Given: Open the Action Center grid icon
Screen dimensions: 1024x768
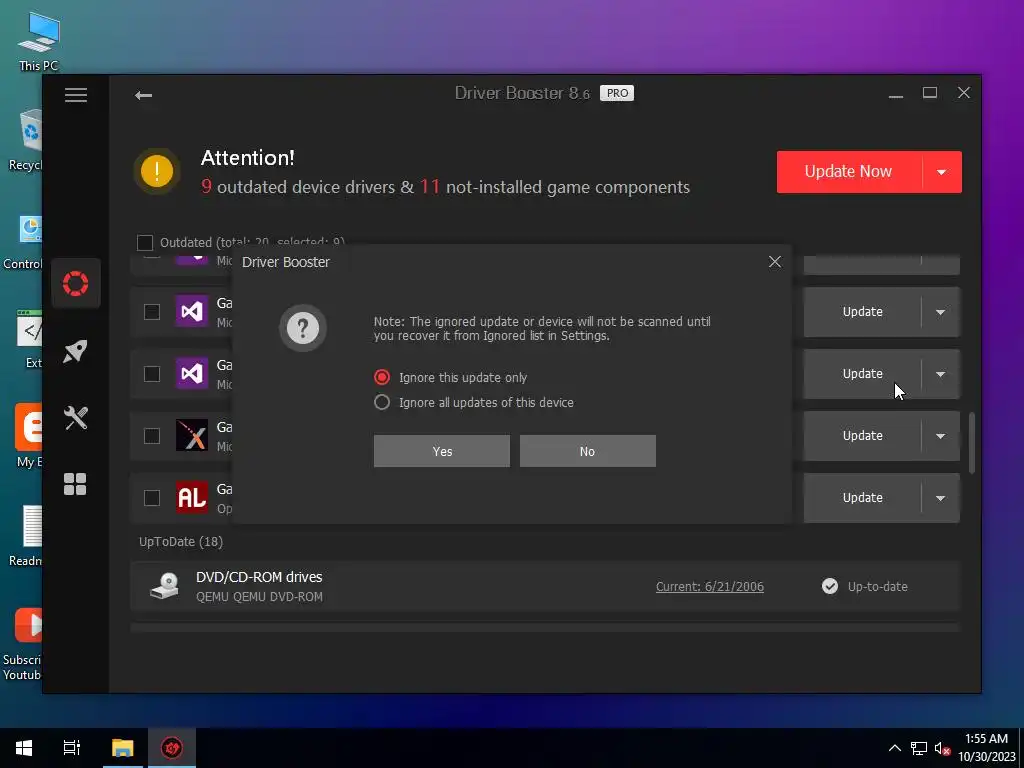Looking at the screenshot, I should [75, 484].
